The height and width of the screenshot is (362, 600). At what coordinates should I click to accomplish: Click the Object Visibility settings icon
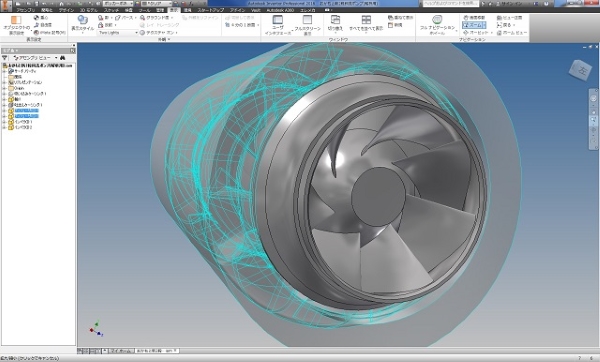pyautogui.click(x=16, y=24)
